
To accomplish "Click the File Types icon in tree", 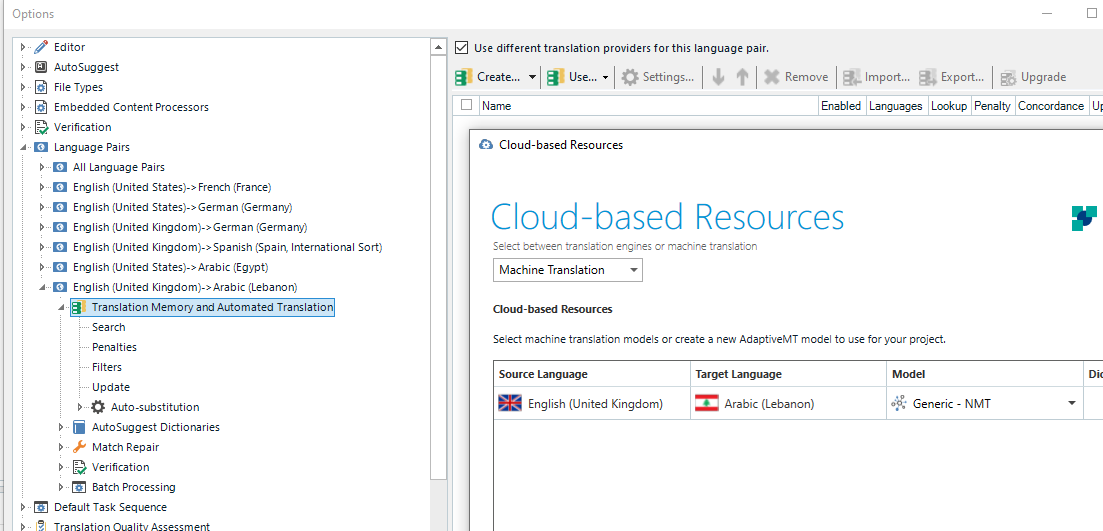I will coord(42,87).
